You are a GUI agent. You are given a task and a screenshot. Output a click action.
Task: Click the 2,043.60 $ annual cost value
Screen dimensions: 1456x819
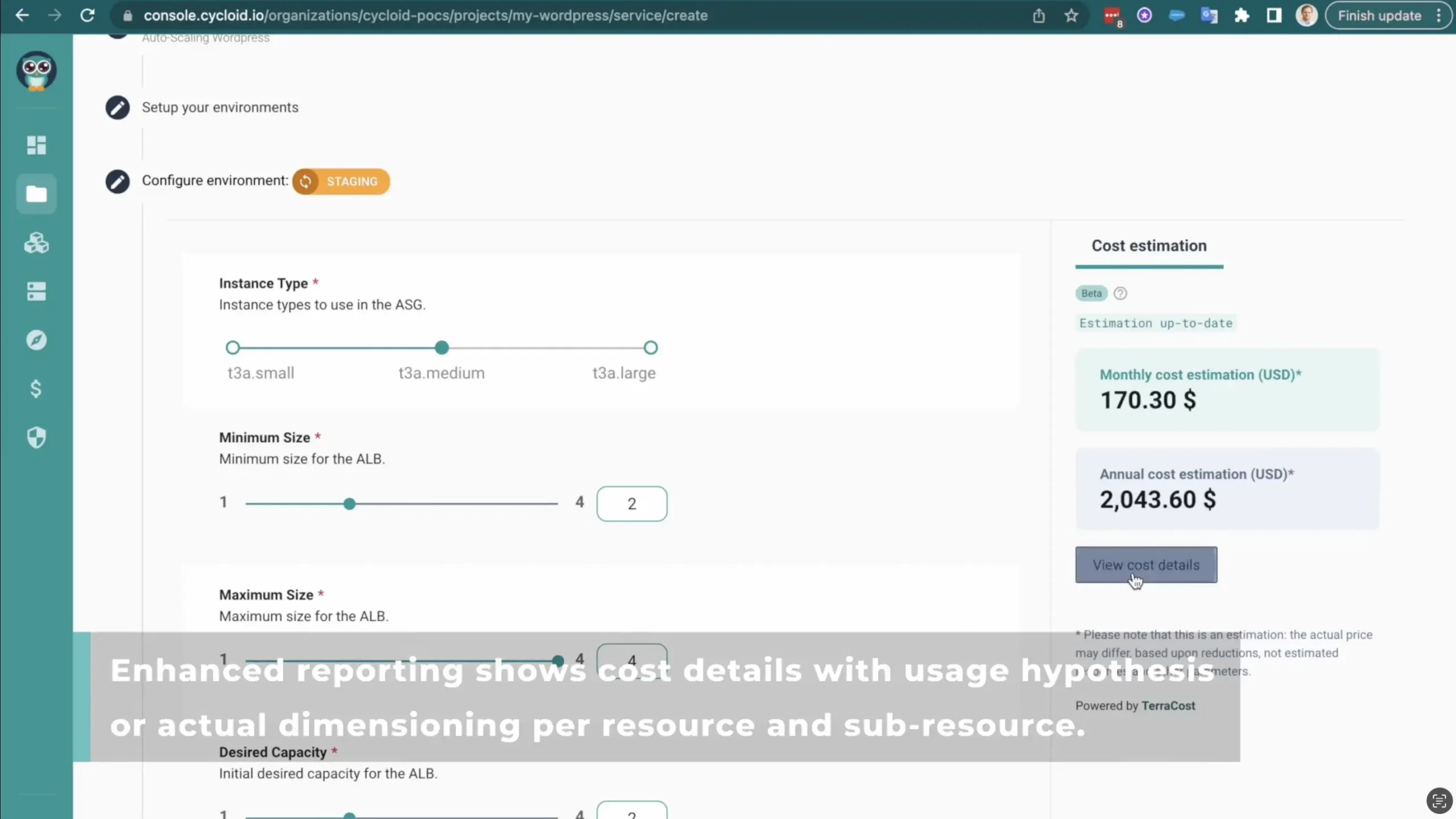[1157, 499]
